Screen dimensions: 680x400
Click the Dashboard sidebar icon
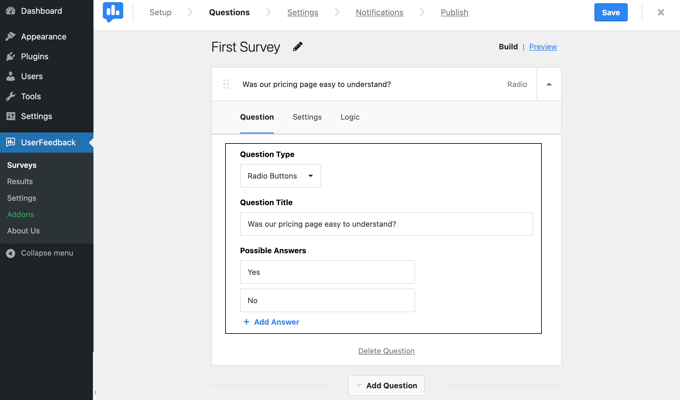tap(11, 11)
